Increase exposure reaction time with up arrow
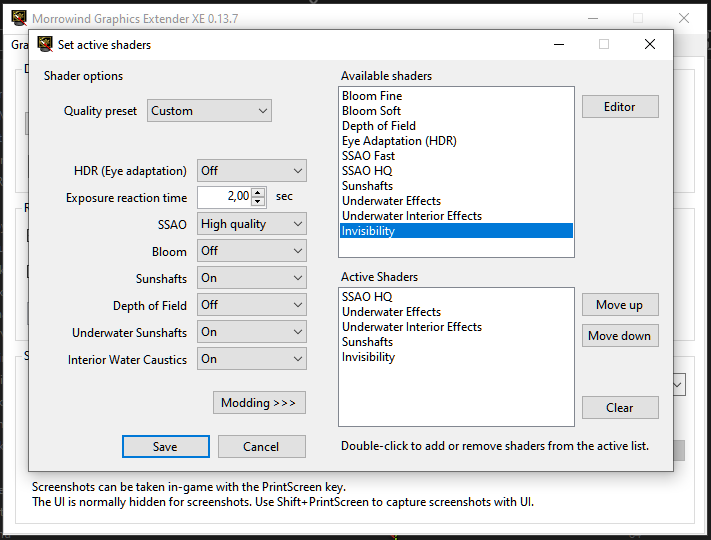The height and width of the screenshot is (540, 711). tap(259, 192)
